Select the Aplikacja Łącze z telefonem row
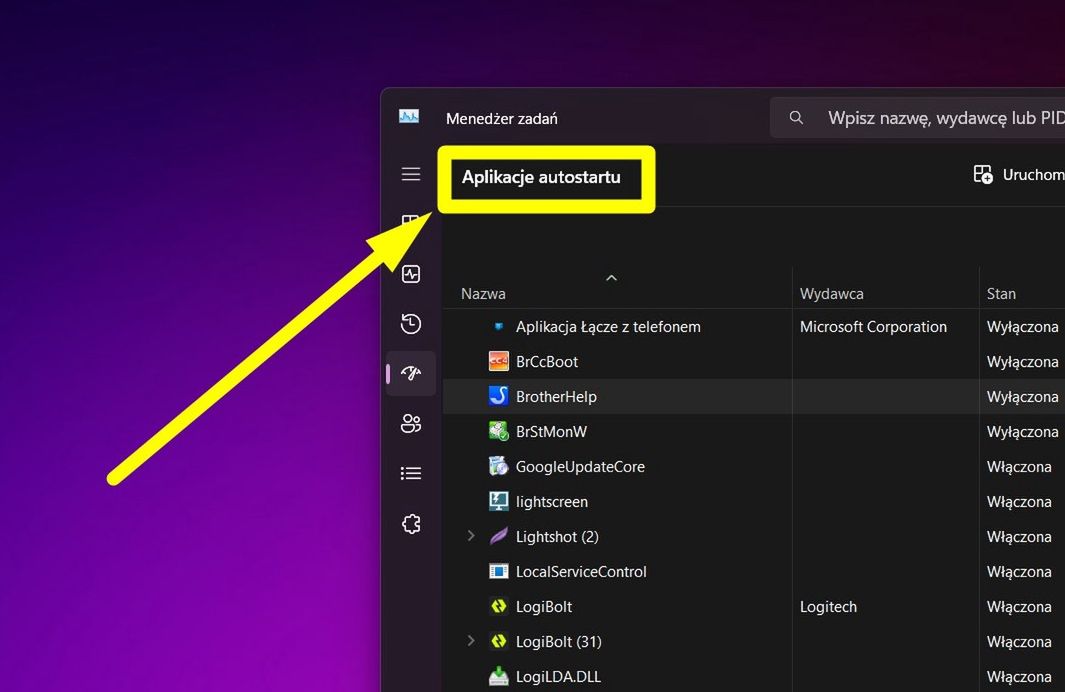Screen dimensions: 1065x692 [754, 327]
